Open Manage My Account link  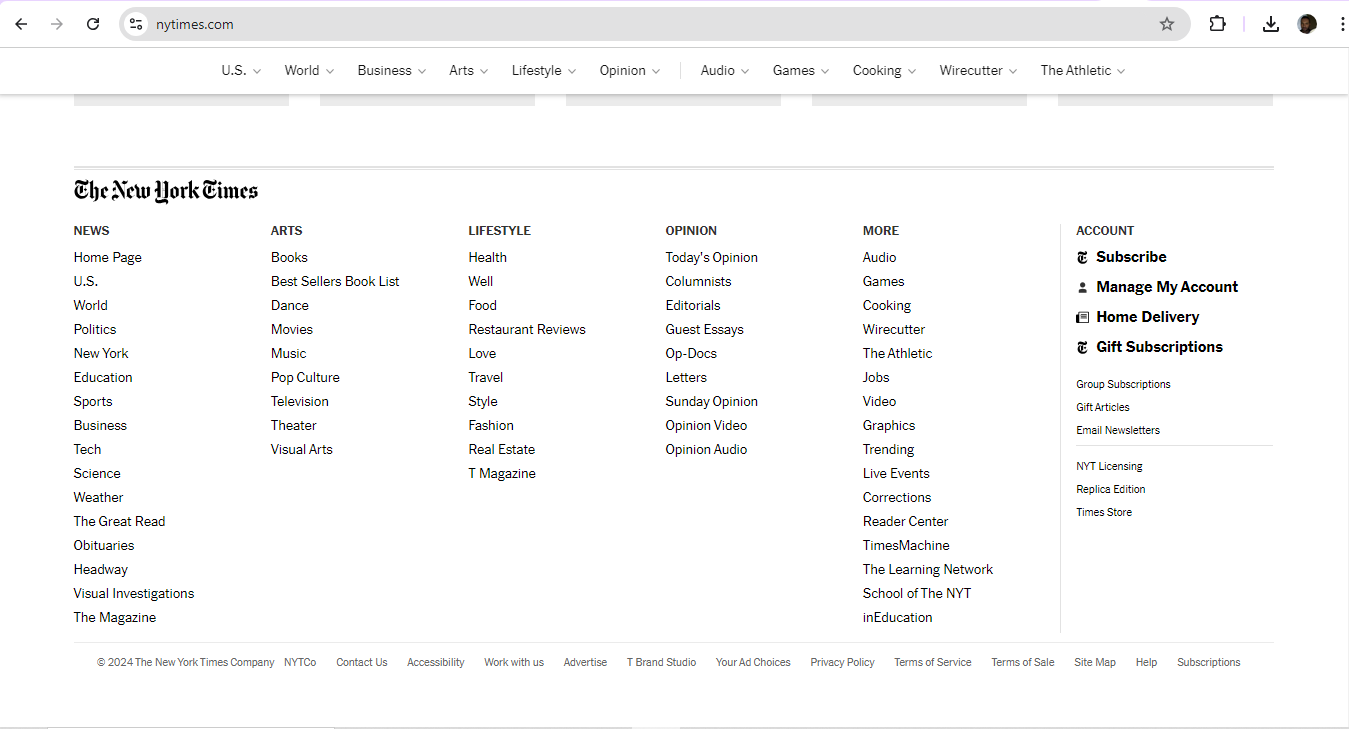(x=1166, y=287)
